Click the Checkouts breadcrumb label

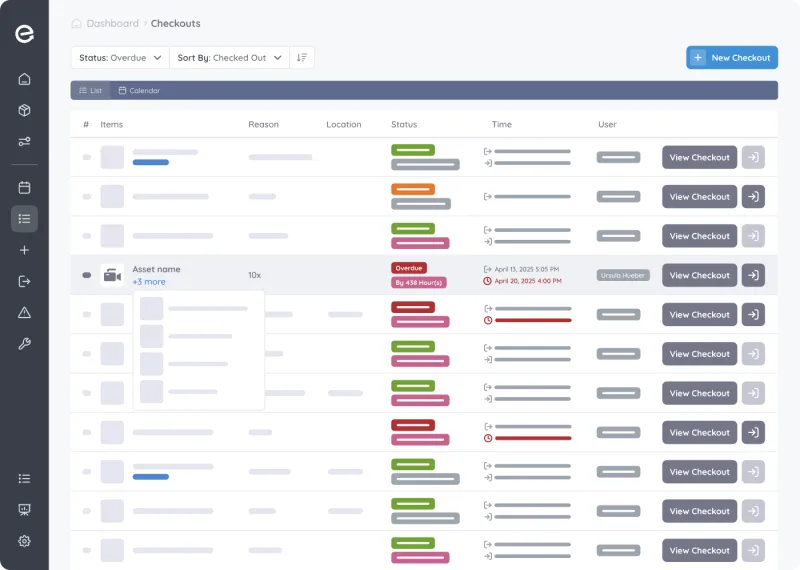pos(176,23)
